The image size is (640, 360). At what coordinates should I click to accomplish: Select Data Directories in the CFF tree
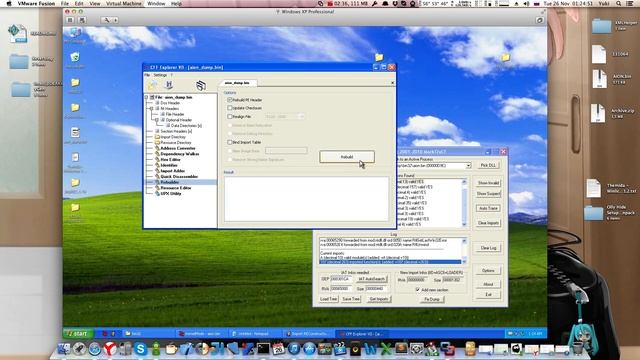click(186, 126)
